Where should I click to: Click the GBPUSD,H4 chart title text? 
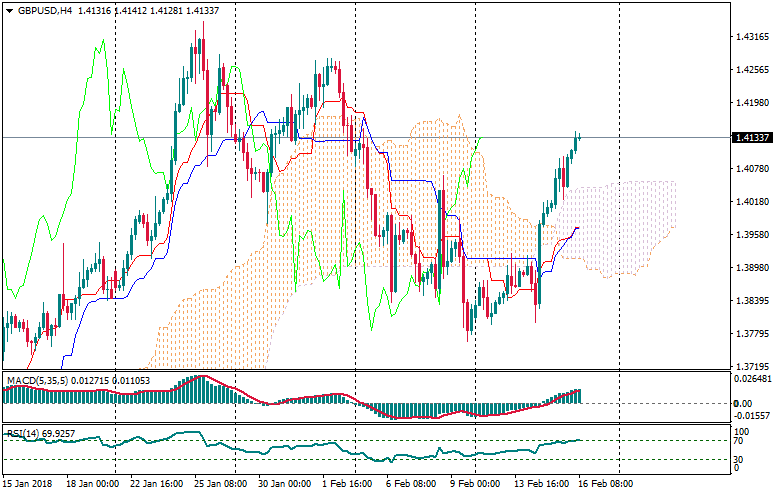point(45,10)
